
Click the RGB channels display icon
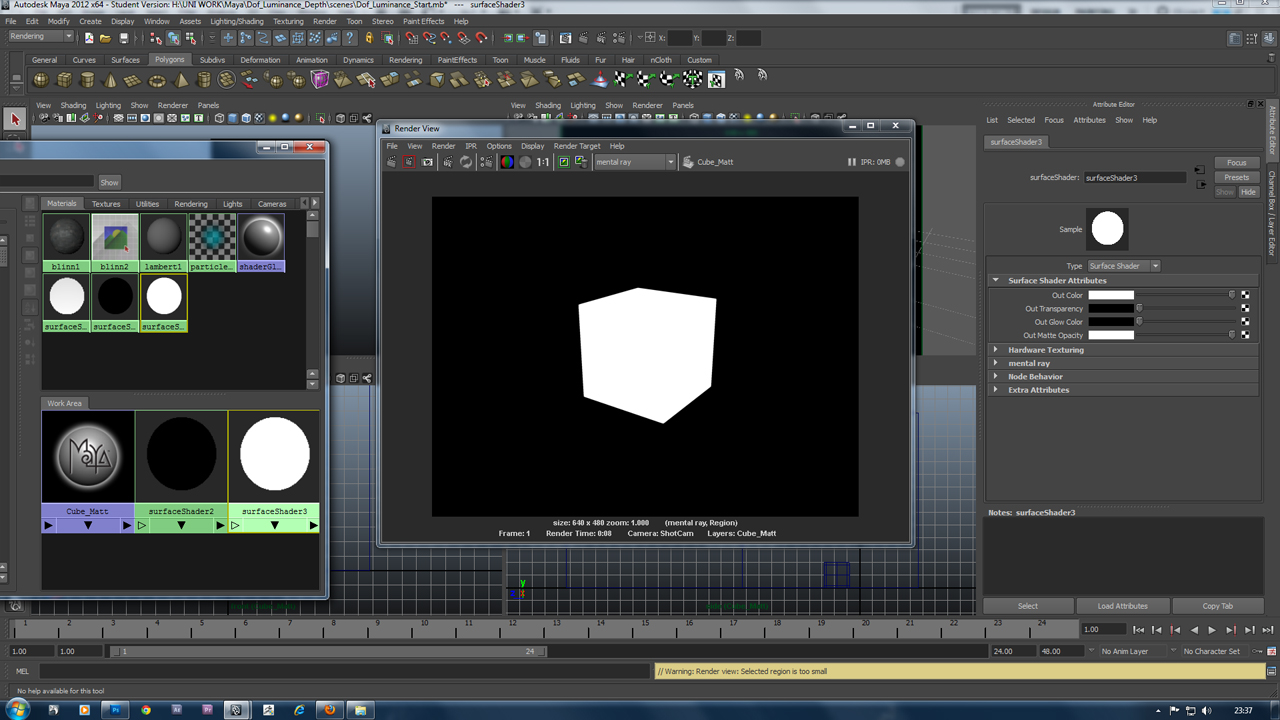505,162
